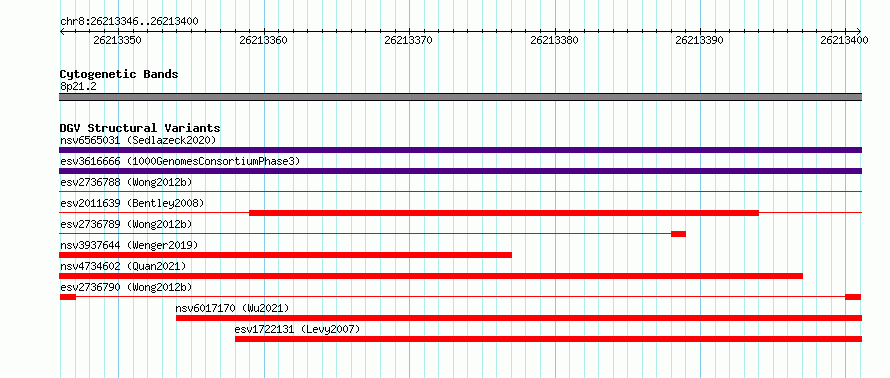890x378 pixels.
Task: Select the thick red bar under esv2011639
Action: pos(504,213)
